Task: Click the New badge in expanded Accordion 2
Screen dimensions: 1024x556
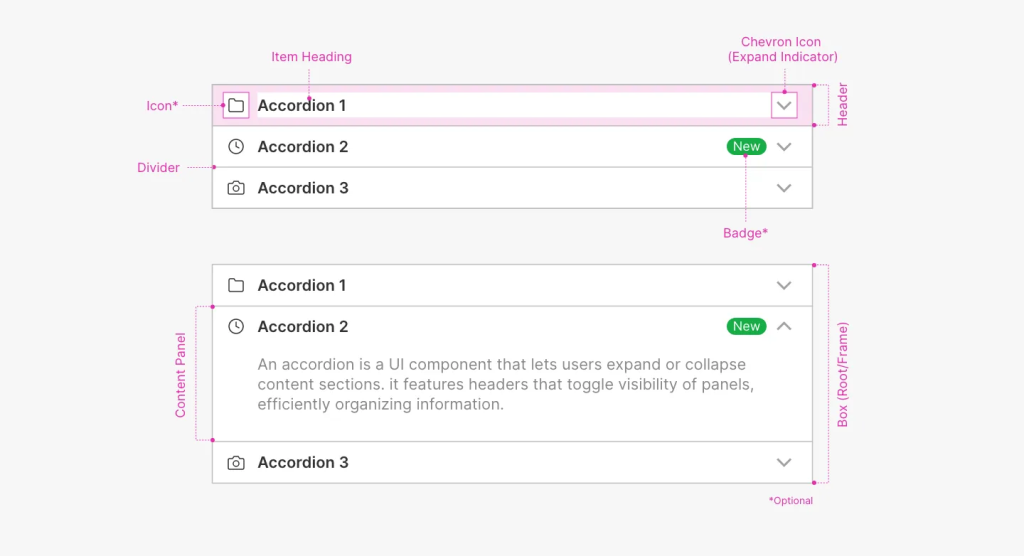Action: point(746,326)
